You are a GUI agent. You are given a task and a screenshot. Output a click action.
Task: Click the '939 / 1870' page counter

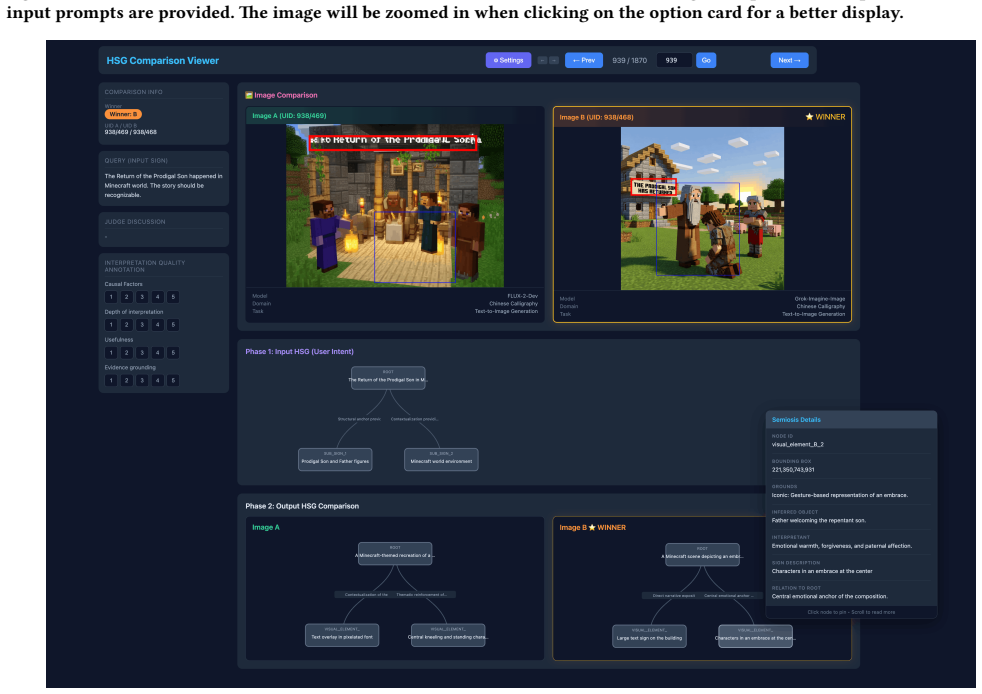pyautogui.click(x=629, y=61)
